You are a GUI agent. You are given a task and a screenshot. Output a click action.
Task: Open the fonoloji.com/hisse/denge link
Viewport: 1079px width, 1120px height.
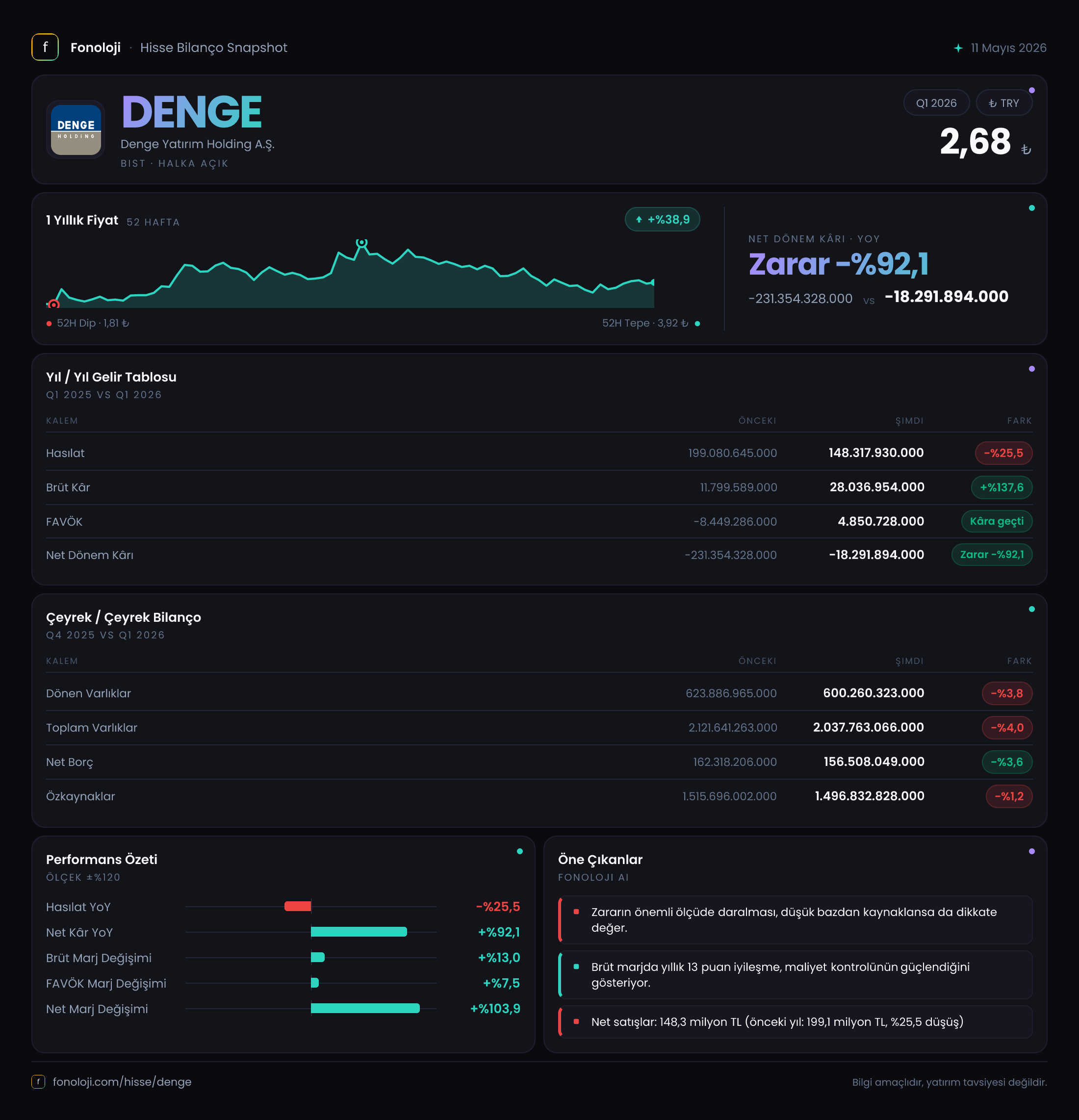pos(122,1082)
